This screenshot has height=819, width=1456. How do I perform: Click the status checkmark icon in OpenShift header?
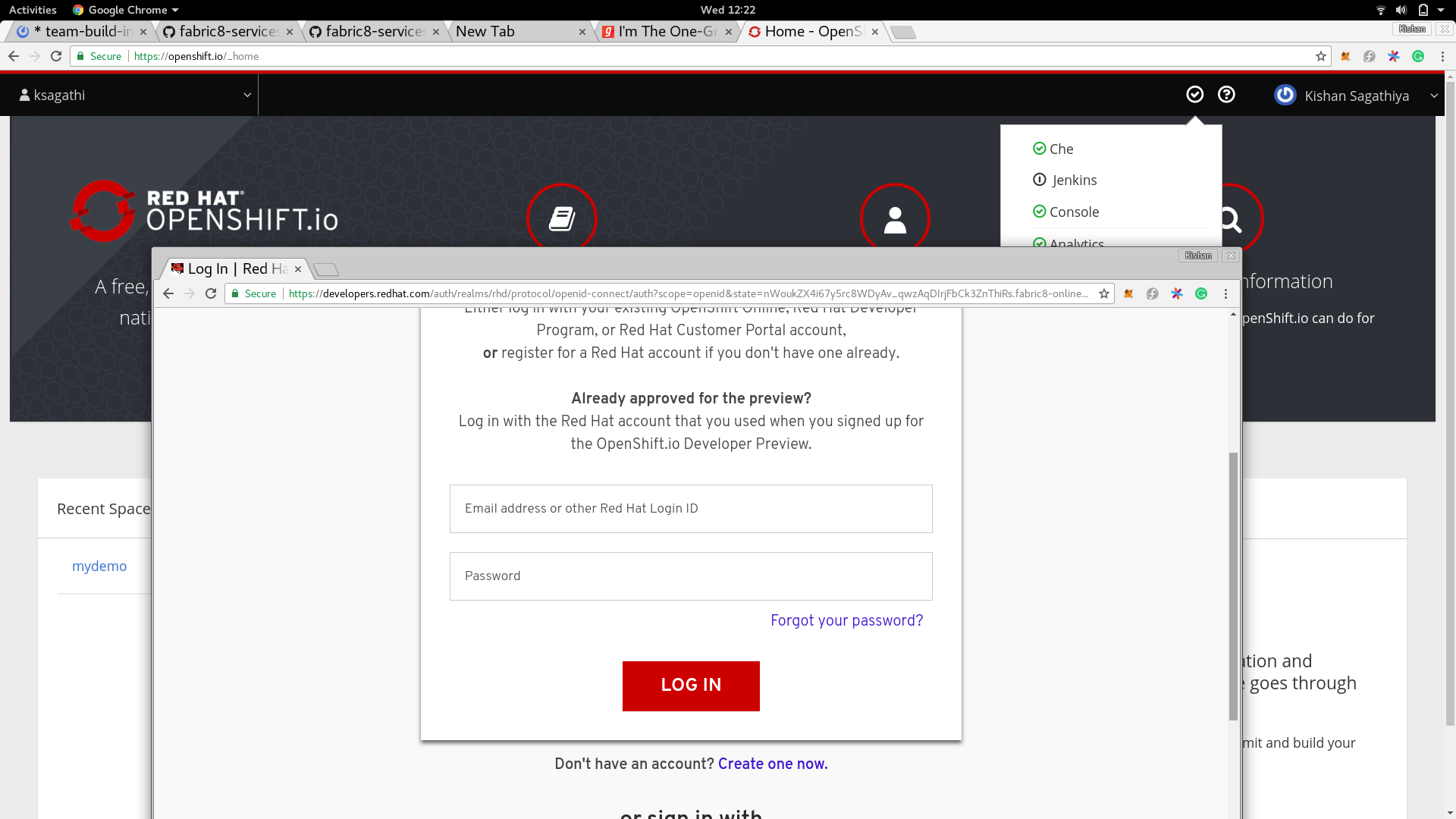coord(1195,94)
